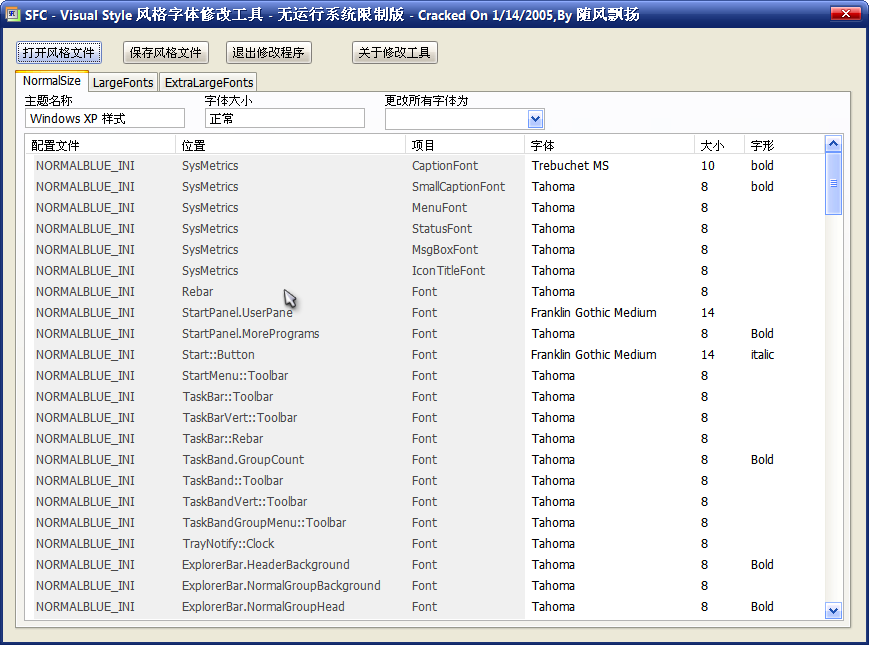
Task: Click the list scrollbar down arrow
Action: [834, 611]
